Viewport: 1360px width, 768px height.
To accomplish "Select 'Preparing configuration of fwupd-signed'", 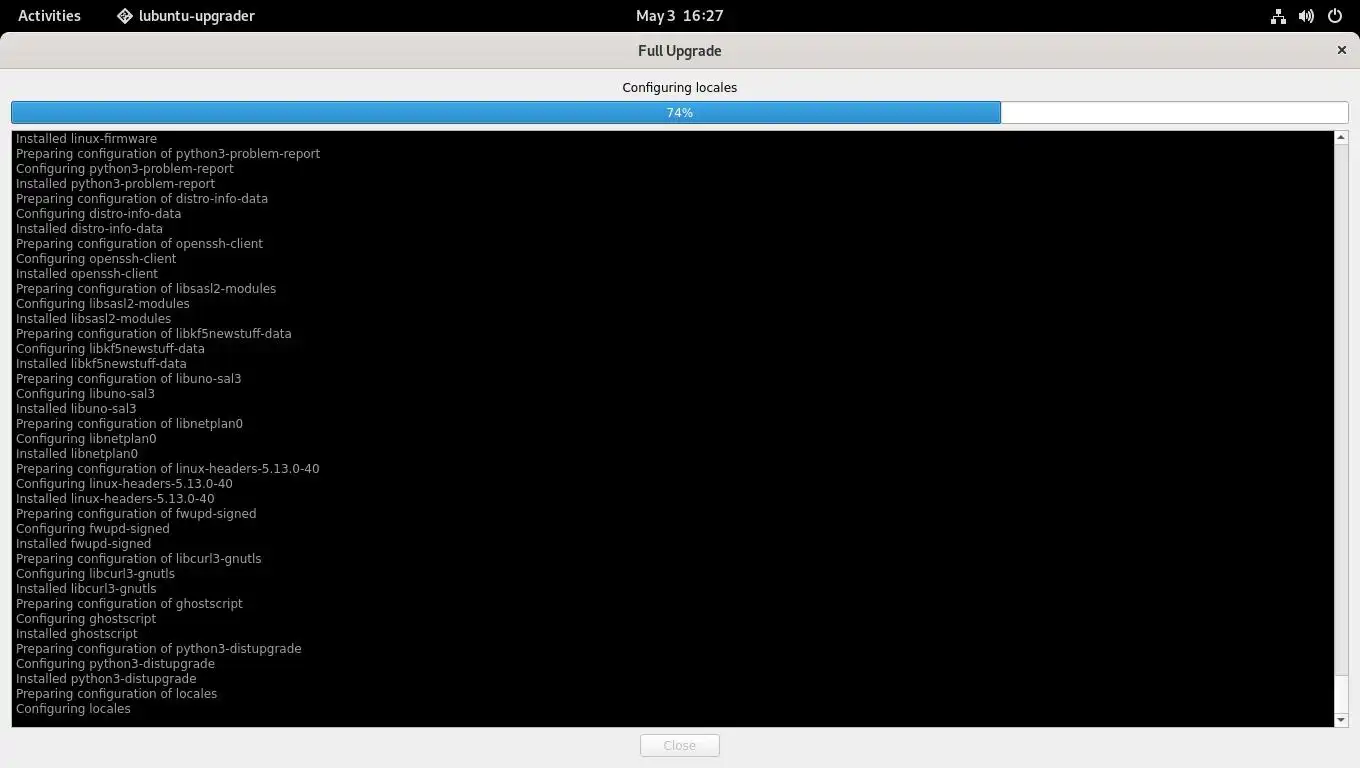I will (x=136, y=514).
